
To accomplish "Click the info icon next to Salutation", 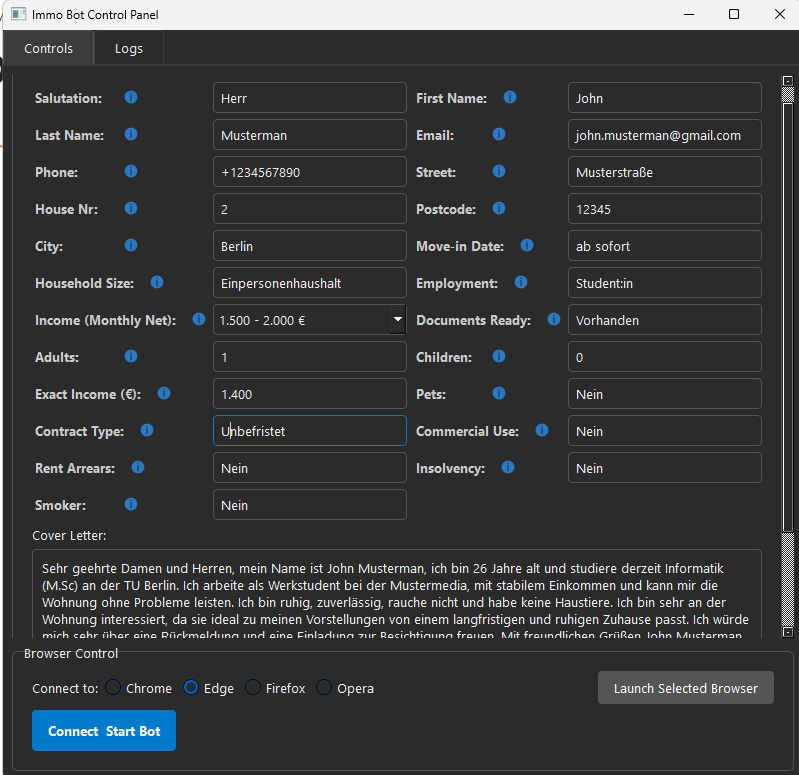I will 130,98.
